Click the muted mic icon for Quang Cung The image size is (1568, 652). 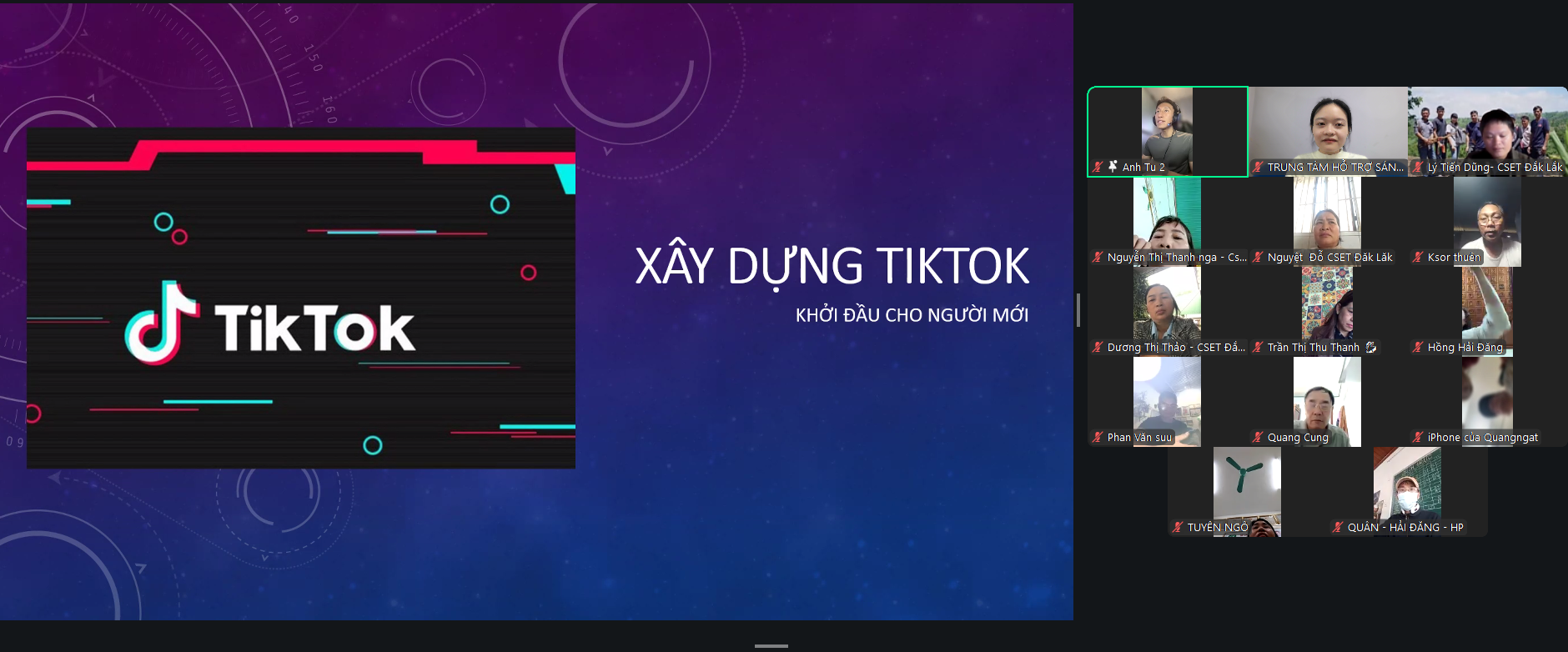[1258, 437]
